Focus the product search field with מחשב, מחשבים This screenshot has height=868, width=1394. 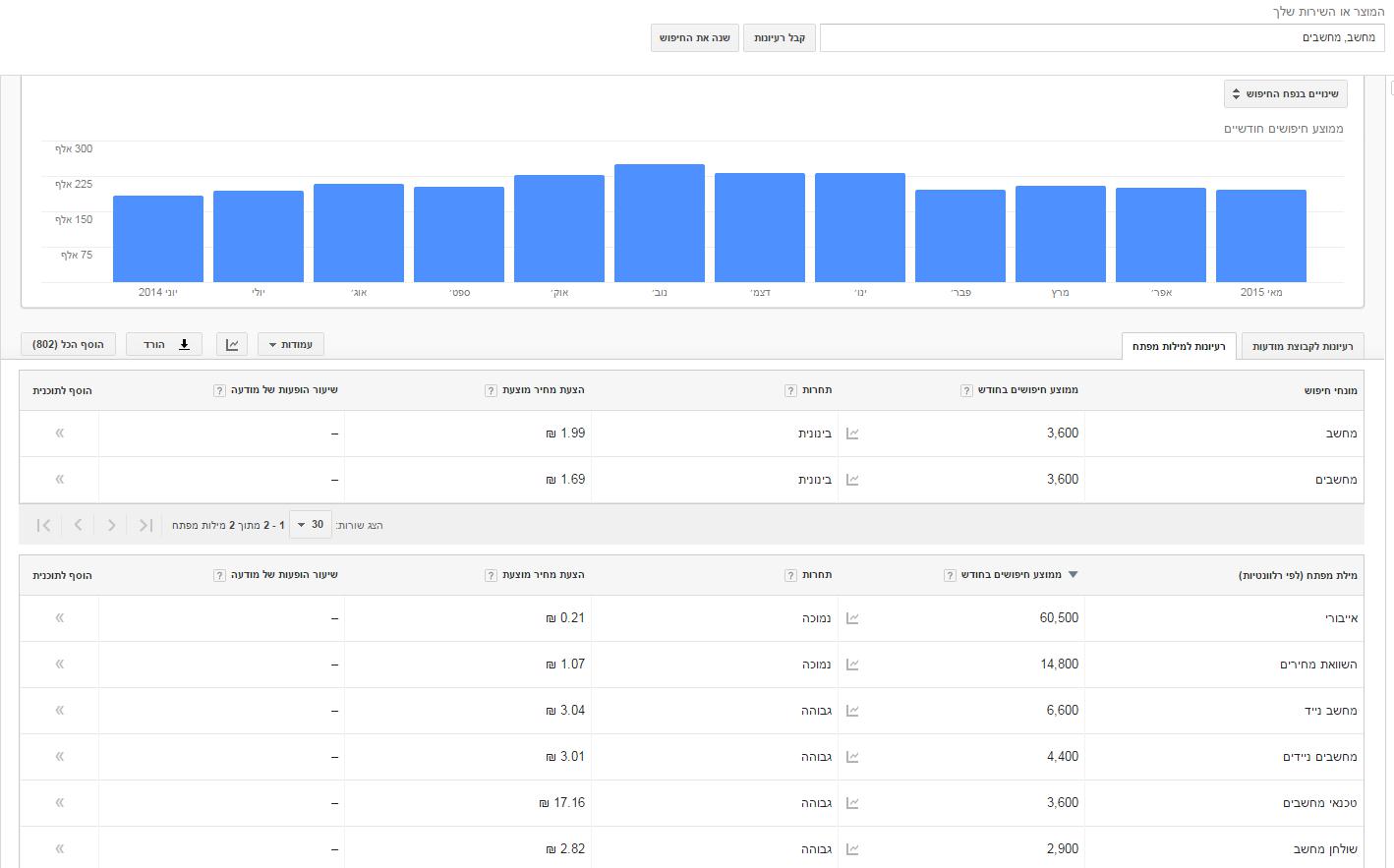pyautogui.click(x=1102, y=38)
